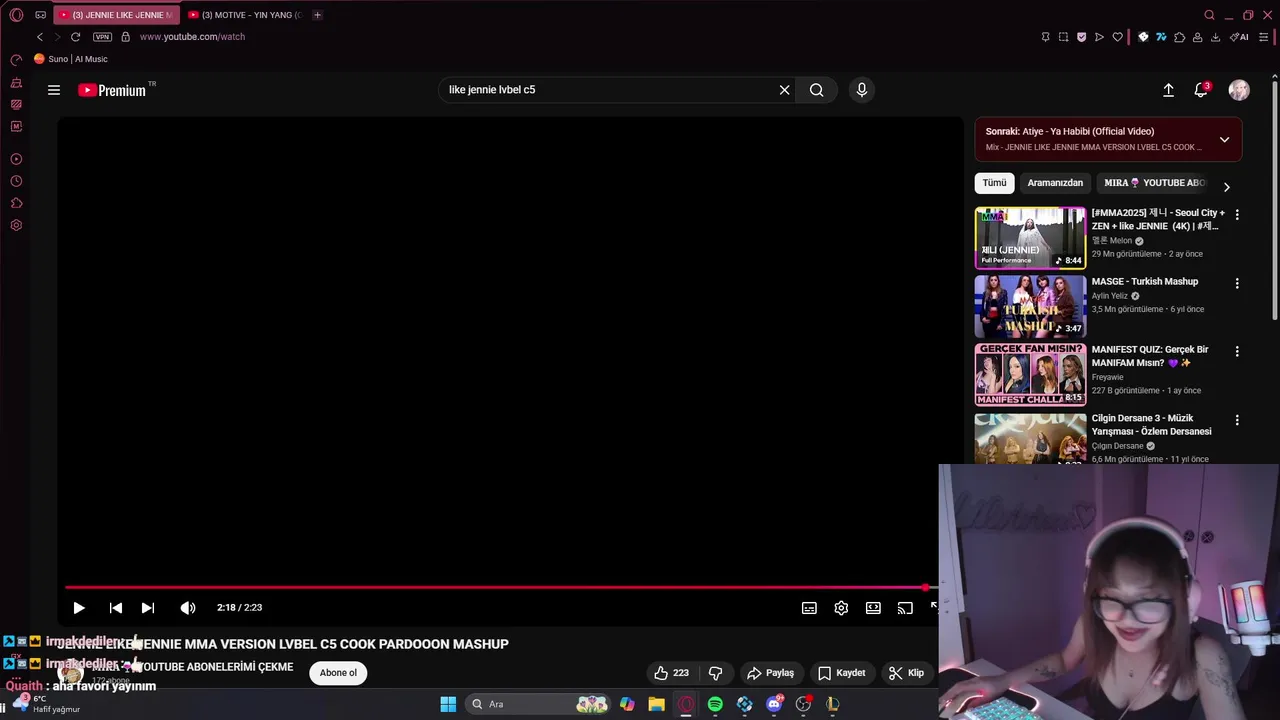The height and width of the screenshot is (720, 1280).
Task: Open options for the MANIFEST QUIZ video
Action: [x=1237, y=352]
